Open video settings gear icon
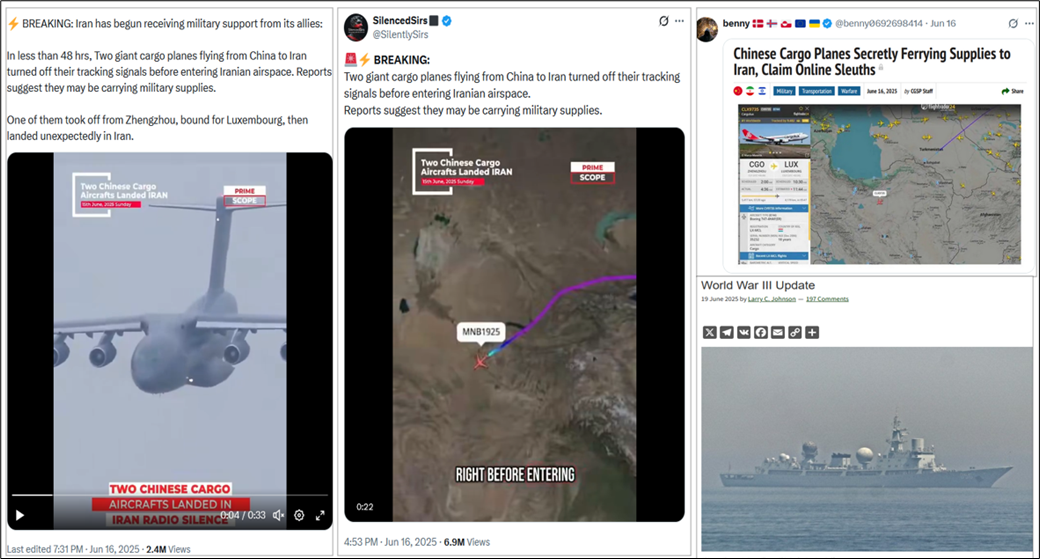Screen dimensions: 1040x559 (x=299, y=515)
